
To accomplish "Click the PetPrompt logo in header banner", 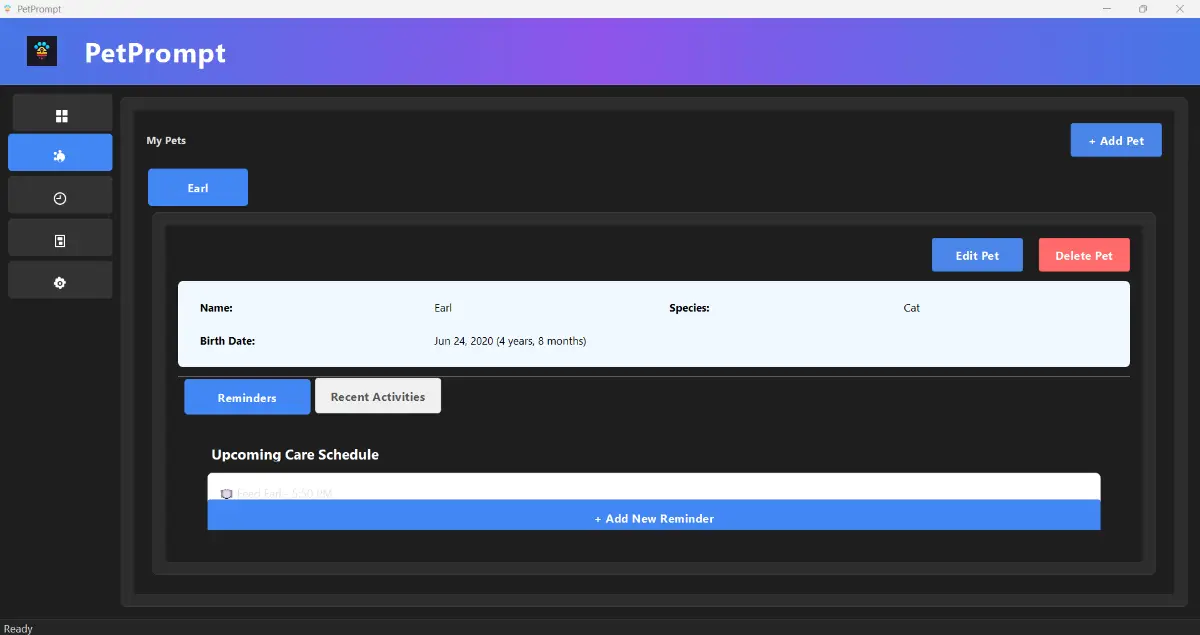I will 42,51.
